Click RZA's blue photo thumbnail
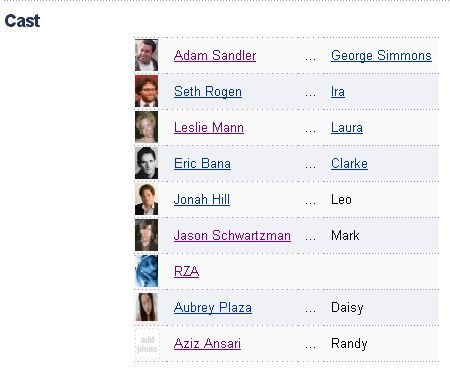The image size is (450, 371). [146, 271]
